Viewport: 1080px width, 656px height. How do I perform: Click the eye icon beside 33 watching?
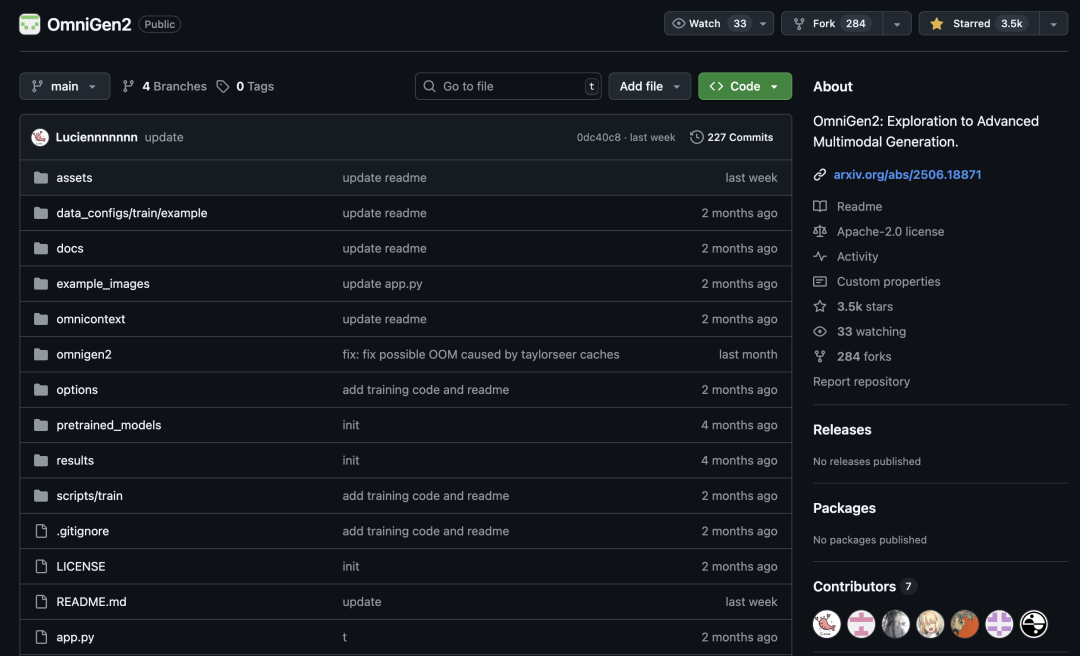820,331
